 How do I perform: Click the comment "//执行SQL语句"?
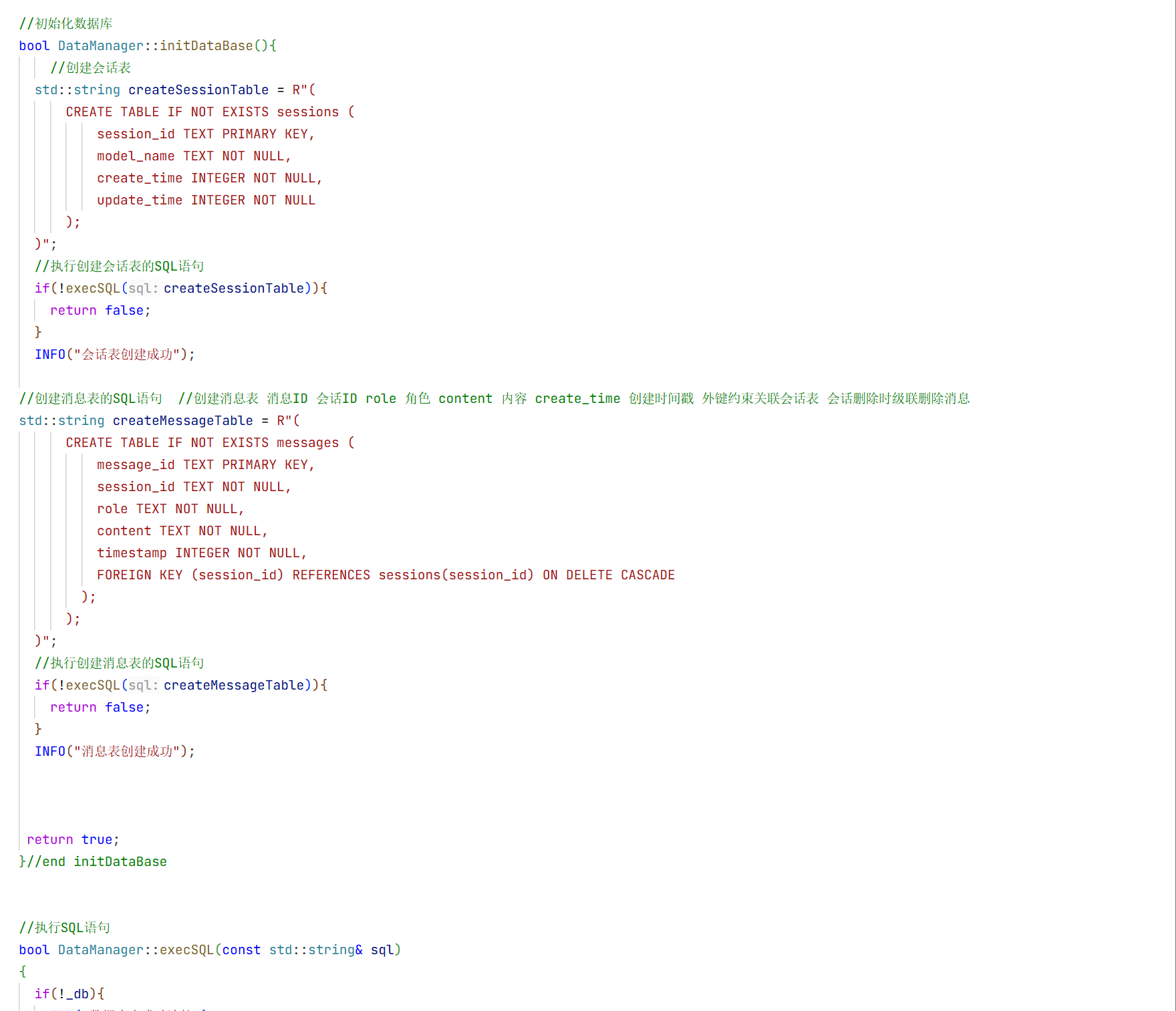click(x=65, y=927)
